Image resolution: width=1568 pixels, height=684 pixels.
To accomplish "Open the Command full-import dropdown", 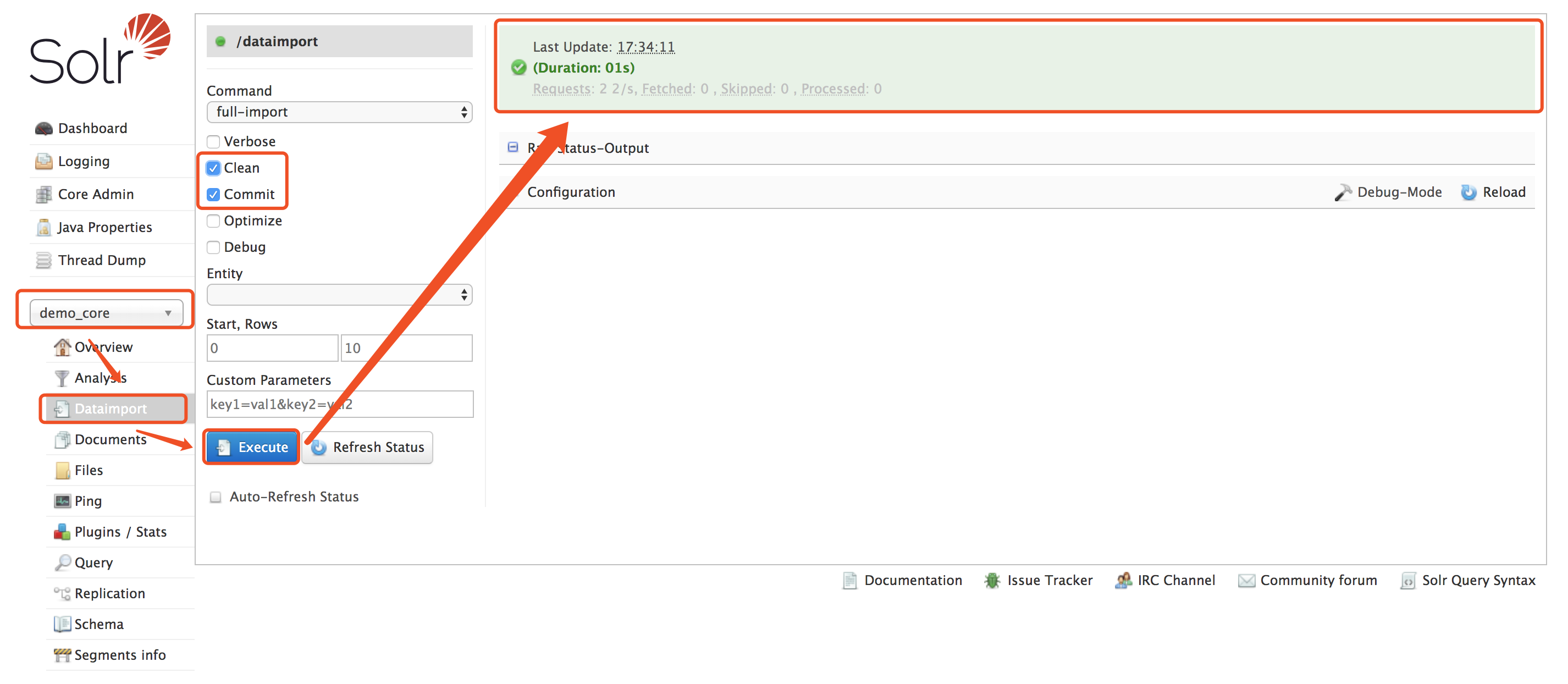I will (x=339, y=112).
